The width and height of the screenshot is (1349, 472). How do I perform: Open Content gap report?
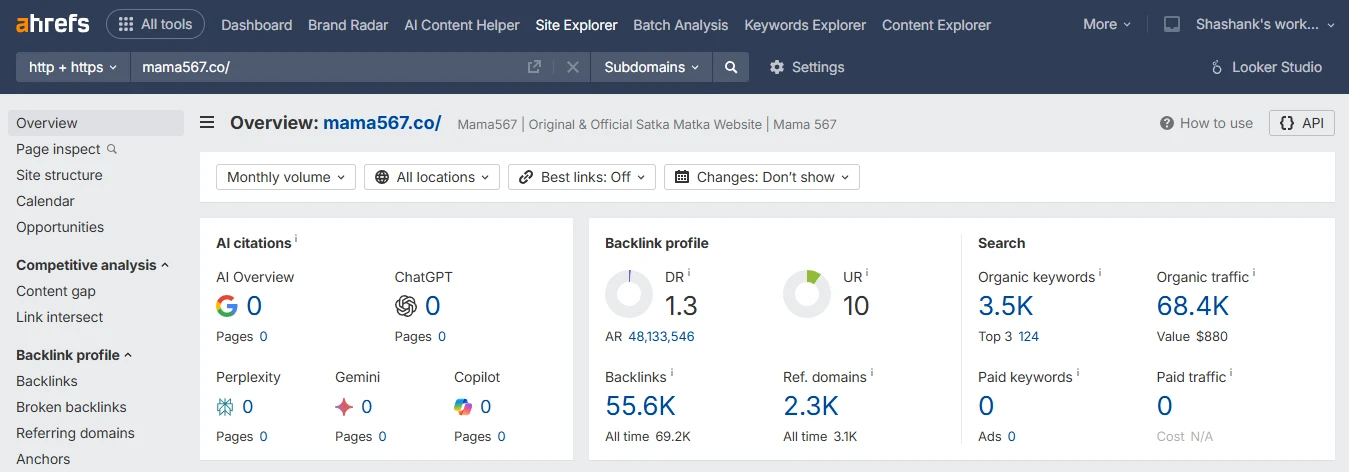[x=56, y=291]
